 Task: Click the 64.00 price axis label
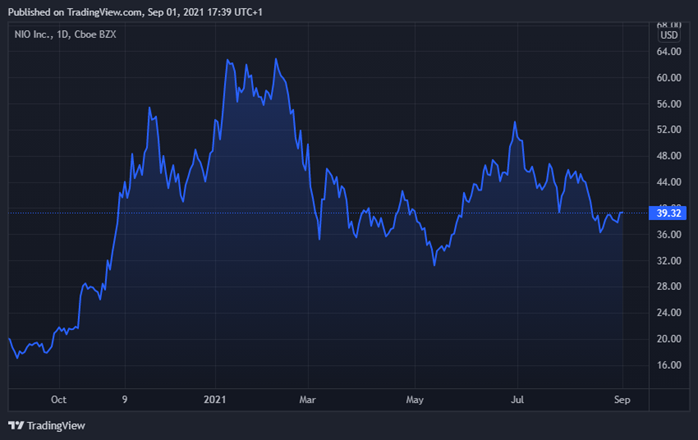(x=667, y=52)
